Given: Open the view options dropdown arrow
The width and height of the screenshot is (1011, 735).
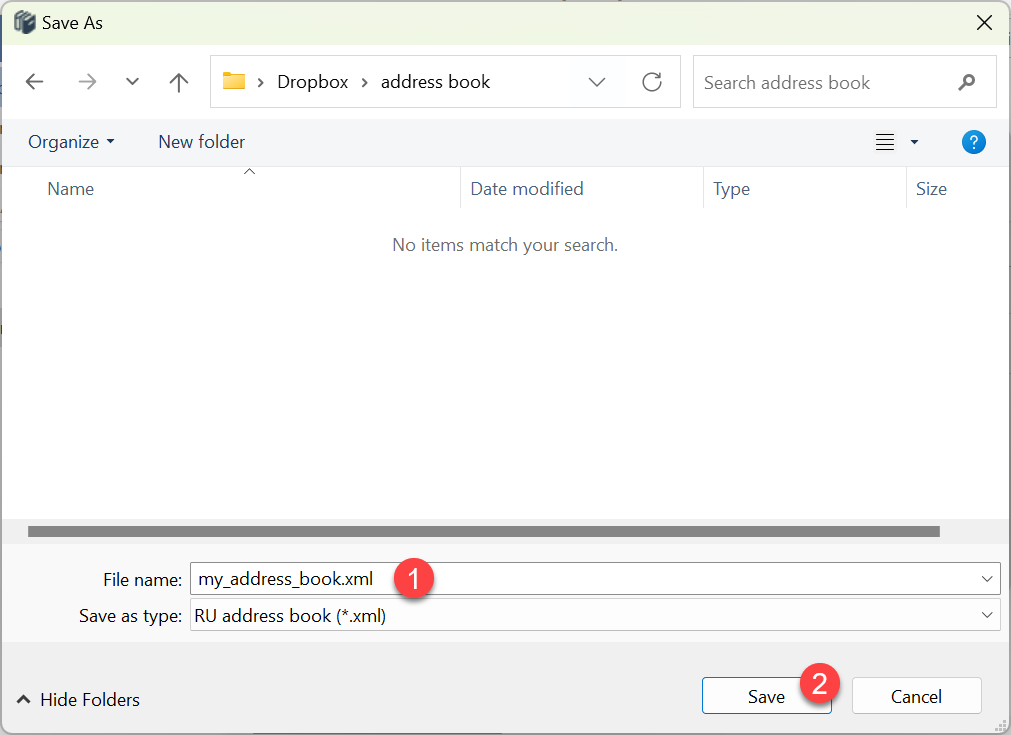Looking at the screenshot, I should click(x=914, y=142).
